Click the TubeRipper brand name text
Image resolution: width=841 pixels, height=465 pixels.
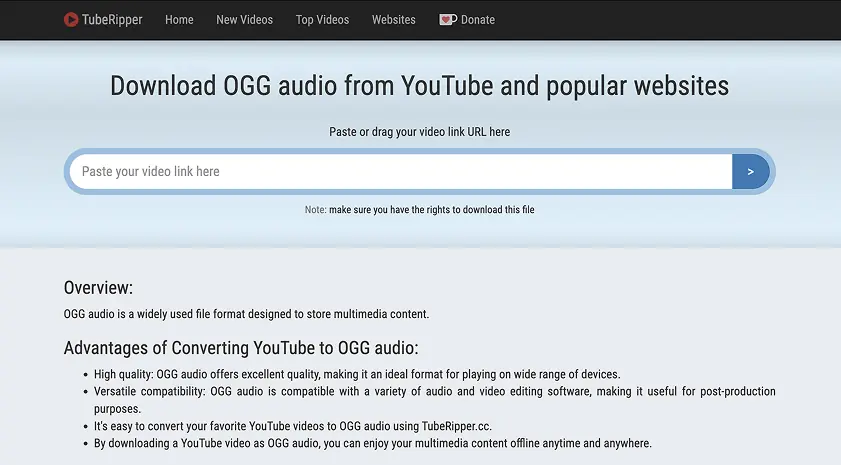112,19
